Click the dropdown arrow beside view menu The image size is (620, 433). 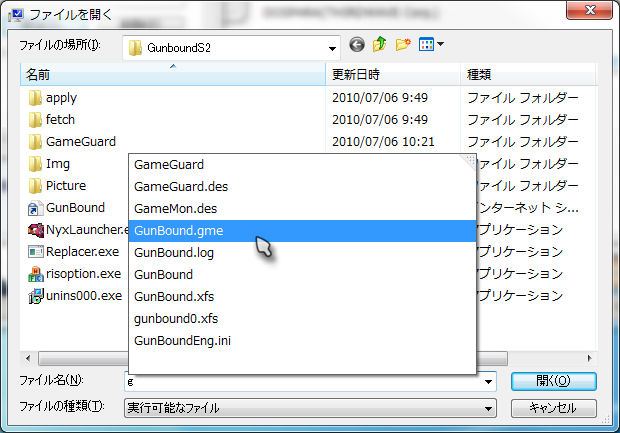[440, 44]
